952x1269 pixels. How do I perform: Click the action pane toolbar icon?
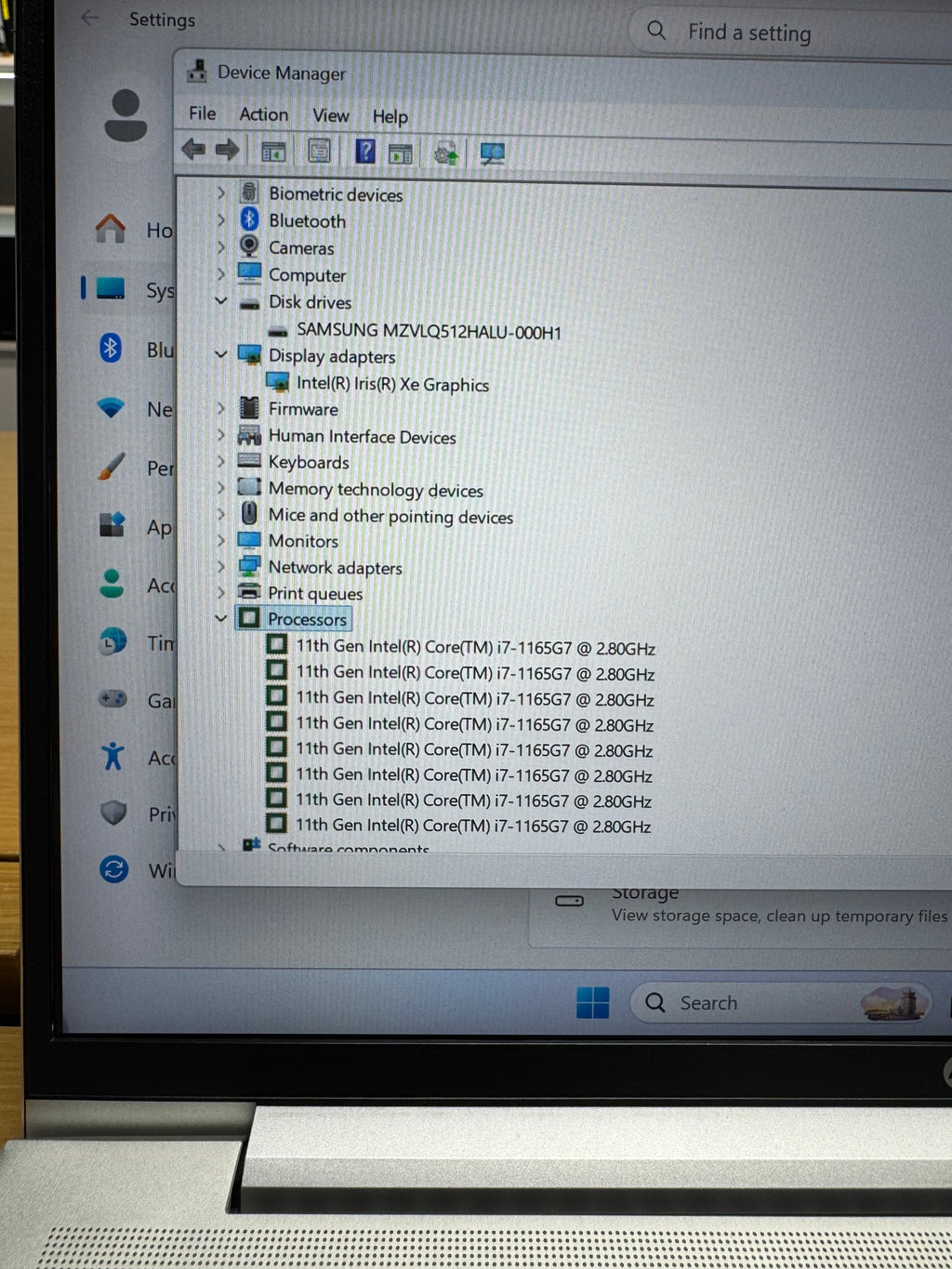tap(400, 153)
